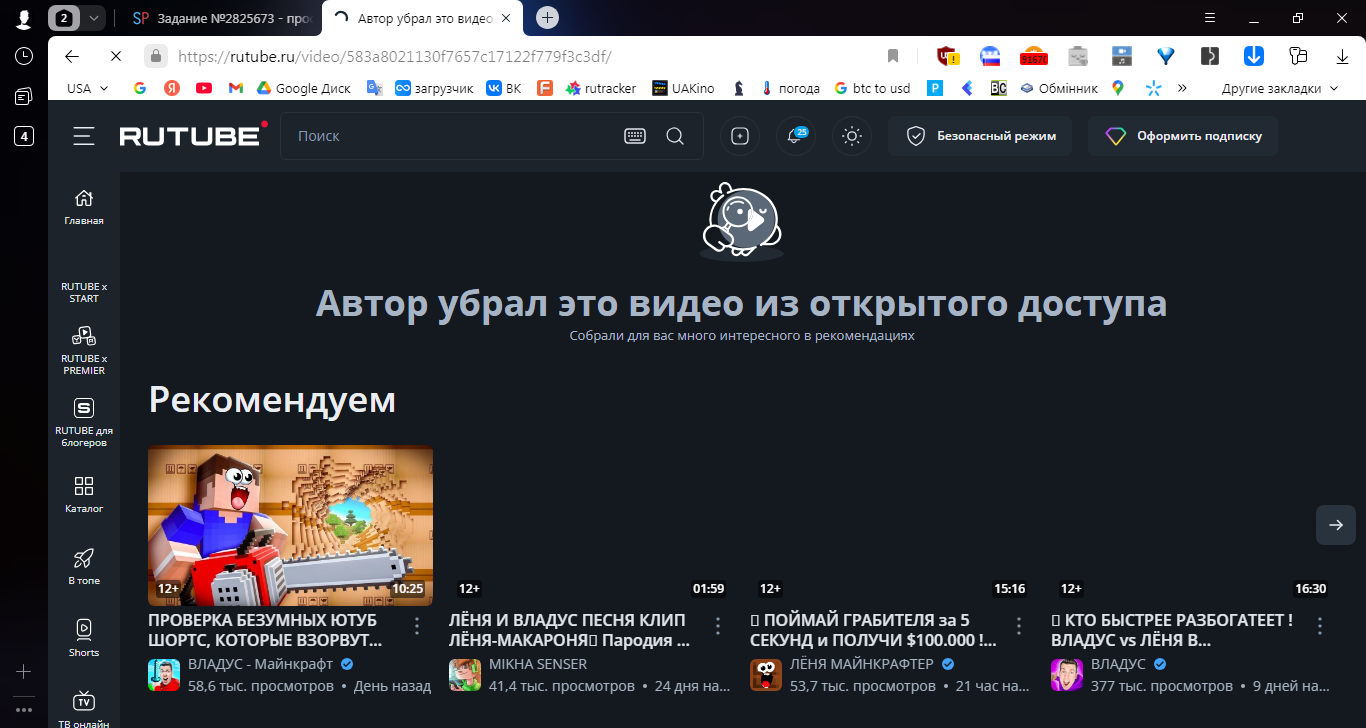The width and height of the screenshot is (1366, 728).
Task: Open options for ЛЁНЯ И ВЛАДУС ПЕСНЯ video
Action: (718, 626)
